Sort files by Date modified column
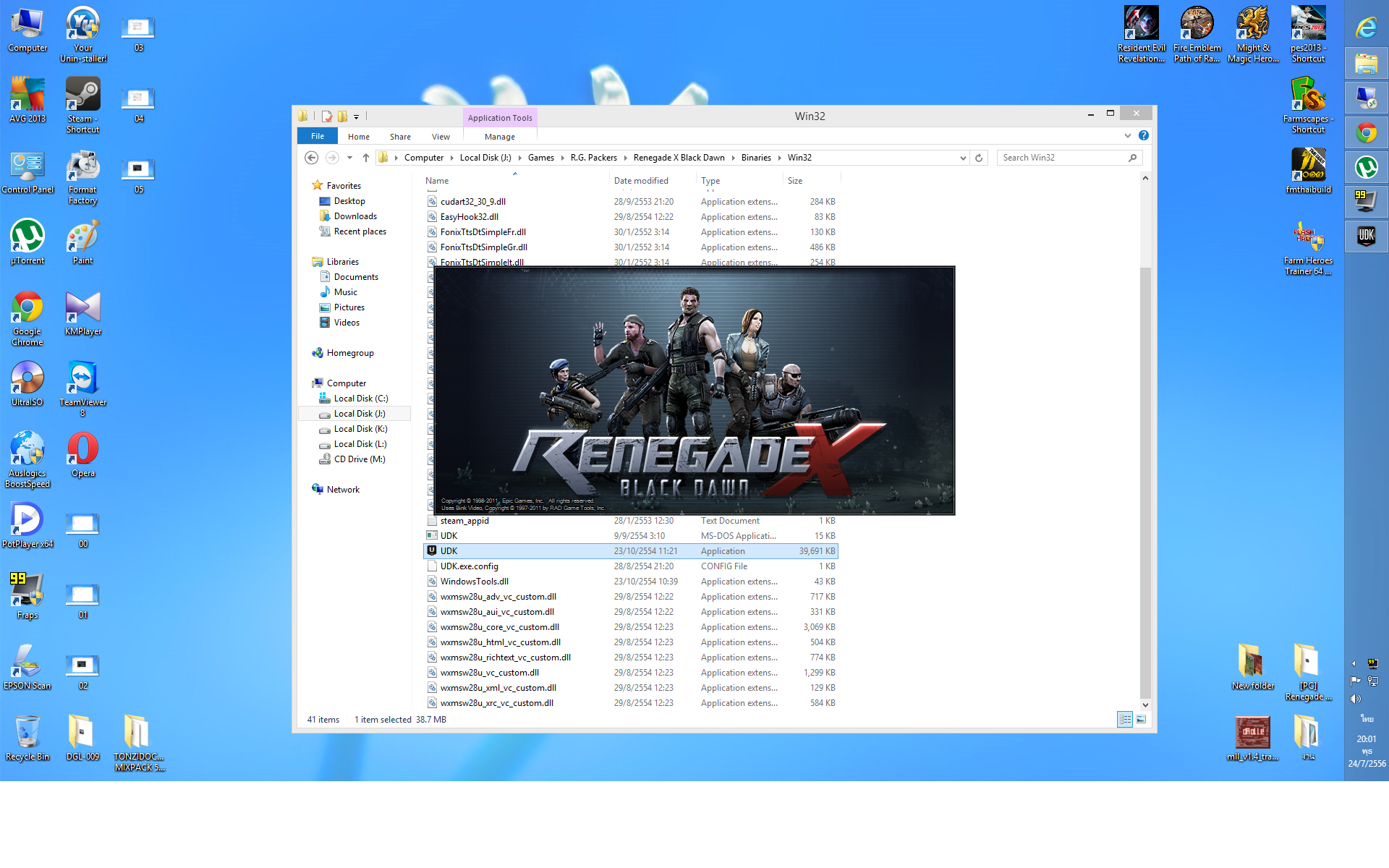Image resolution: width=1389 pixels, height=868 pixels. coord(641,181)
